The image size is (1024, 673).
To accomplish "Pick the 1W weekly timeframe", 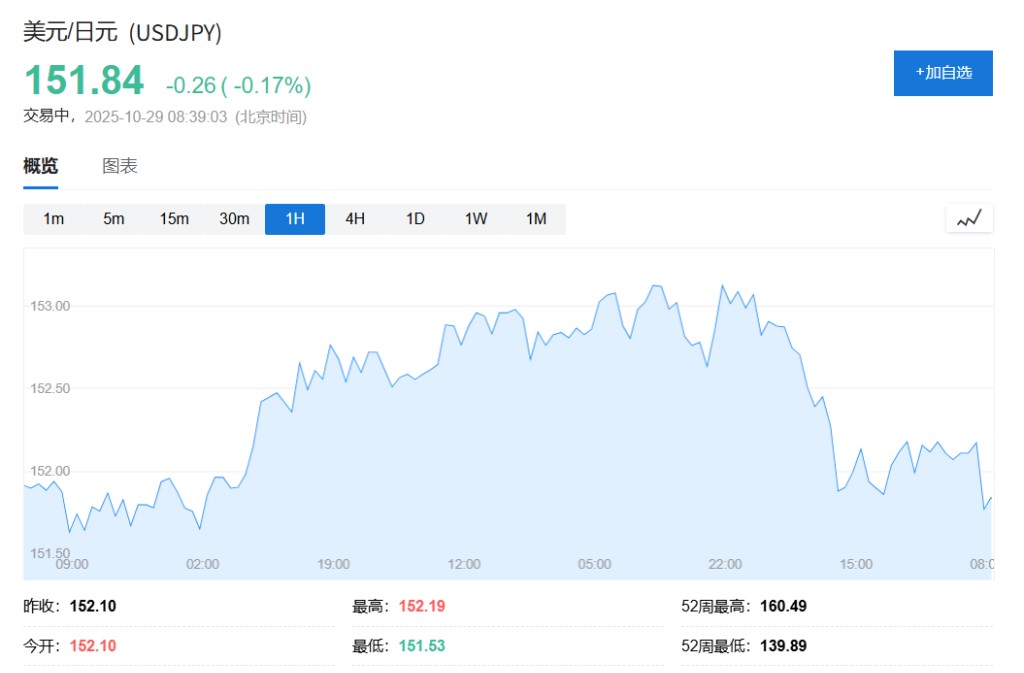I will [476, 219].
